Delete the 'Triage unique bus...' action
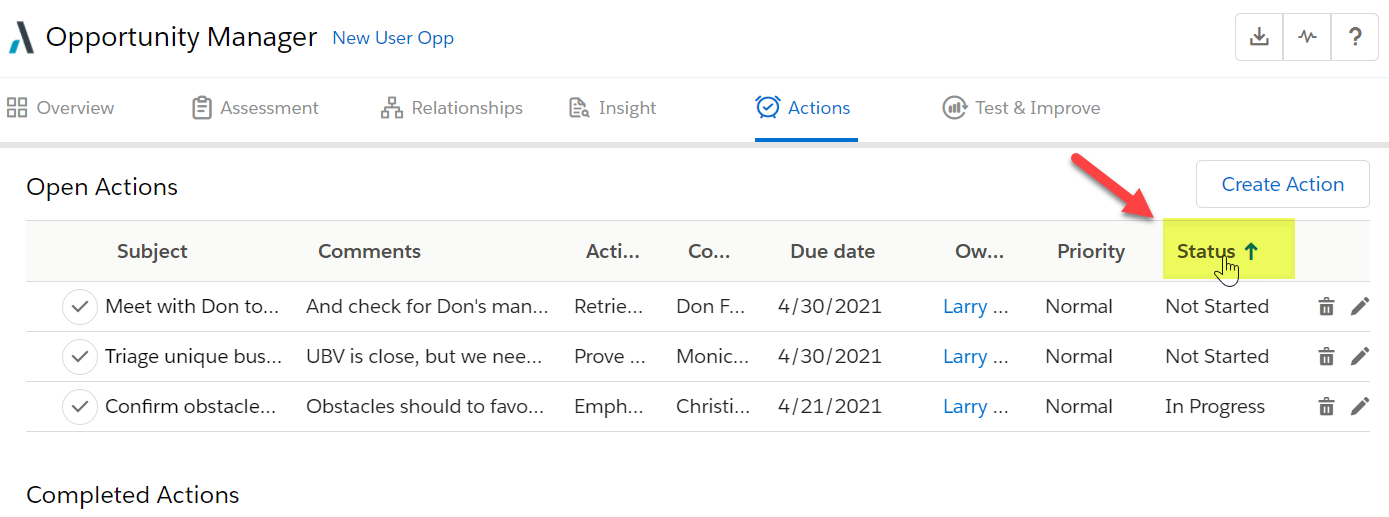Viewport: 1389px width, 517px height. pyautogui.click(x=1326, y=357)
